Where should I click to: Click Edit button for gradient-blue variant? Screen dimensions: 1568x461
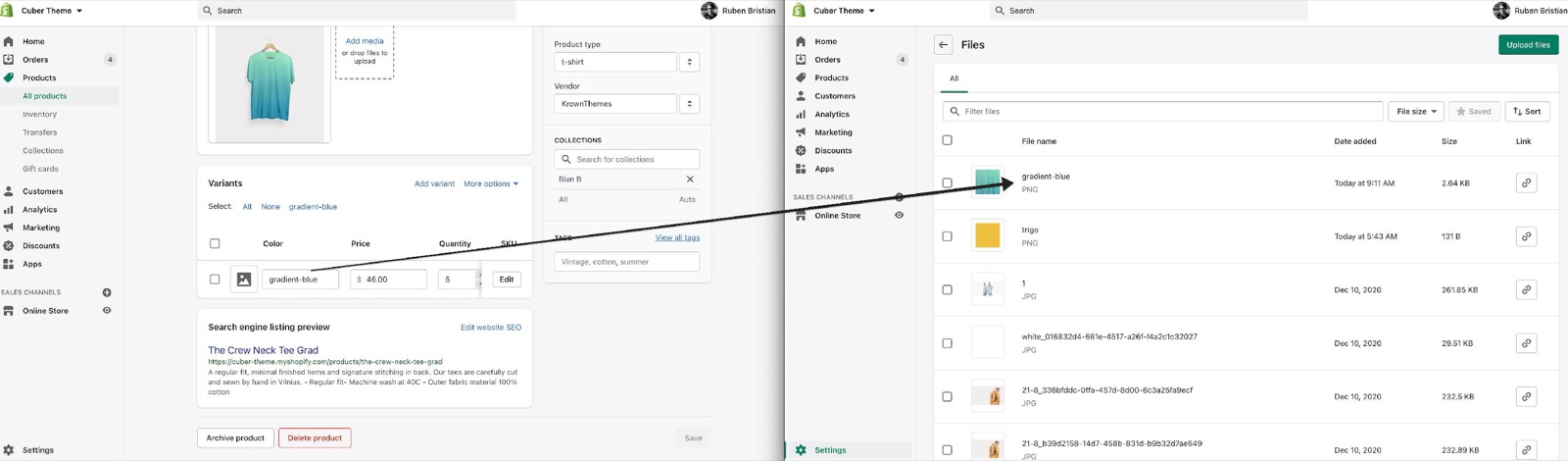(x=507, y=280)
